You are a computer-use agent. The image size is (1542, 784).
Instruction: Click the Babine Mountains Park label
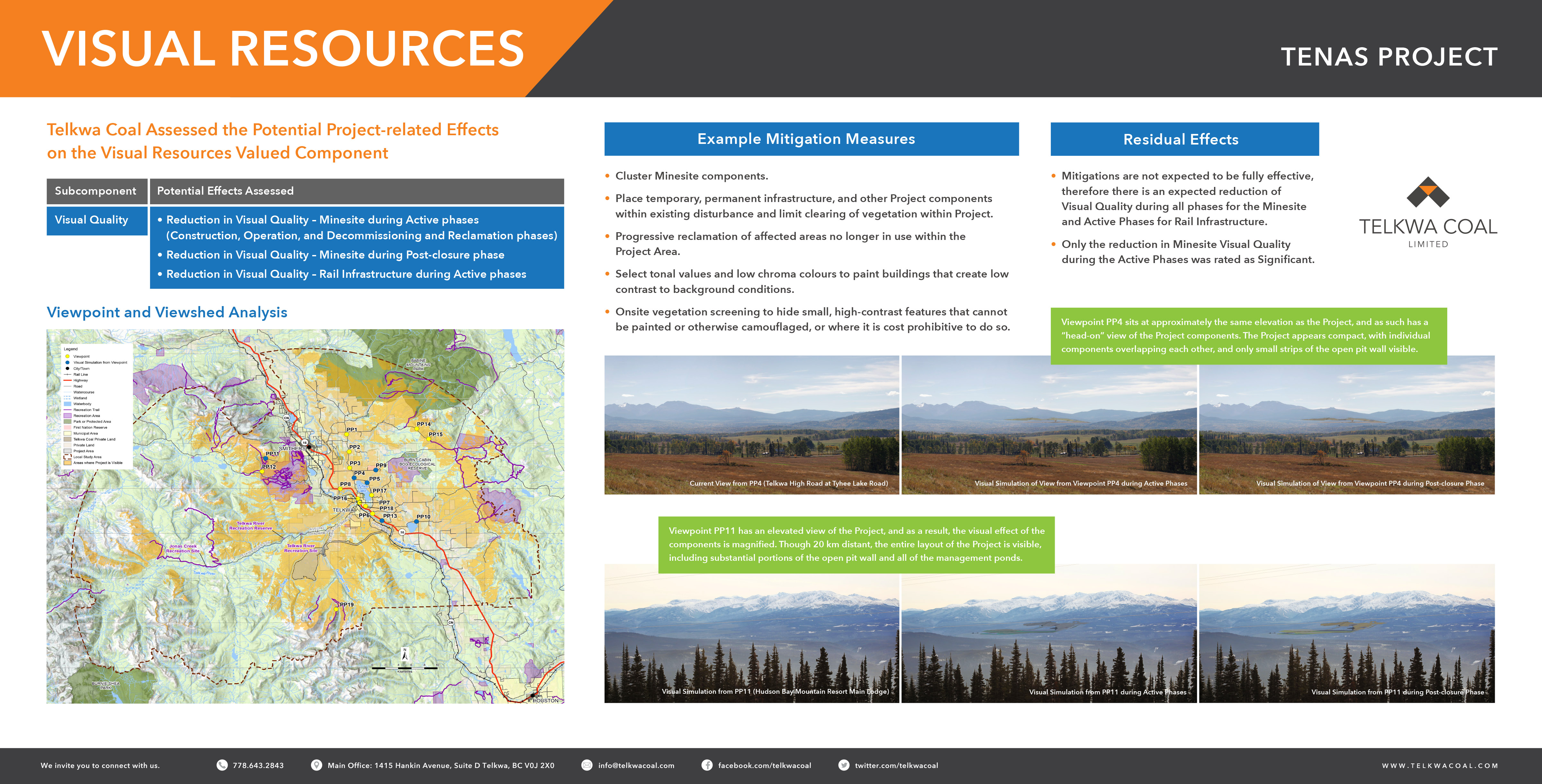tap(418, 365)
